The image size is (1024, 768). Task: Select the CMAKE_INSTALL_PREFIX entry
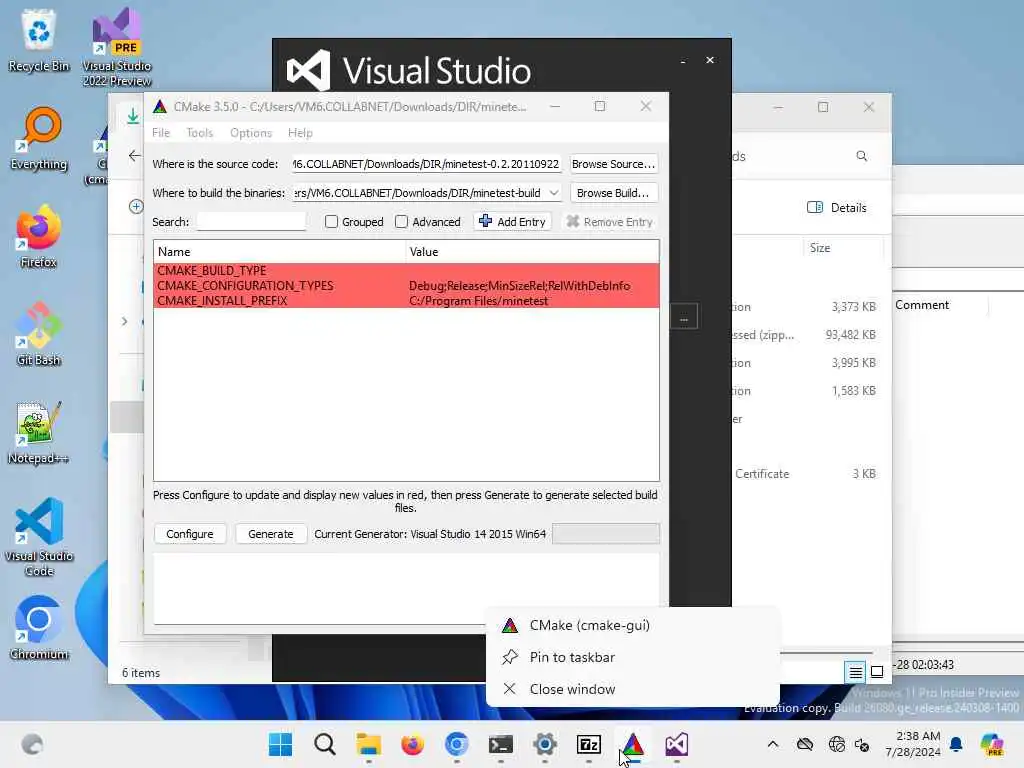coord(406,300)
